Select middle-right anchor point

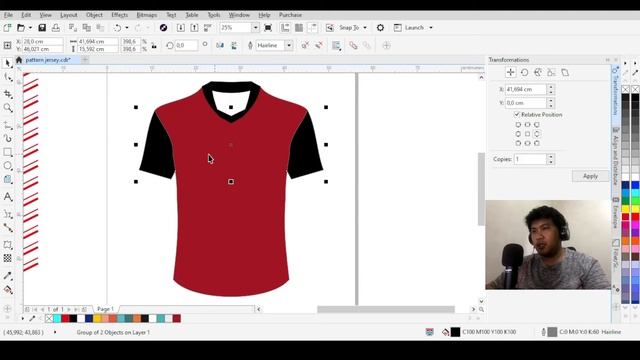(x=537, y=134)
